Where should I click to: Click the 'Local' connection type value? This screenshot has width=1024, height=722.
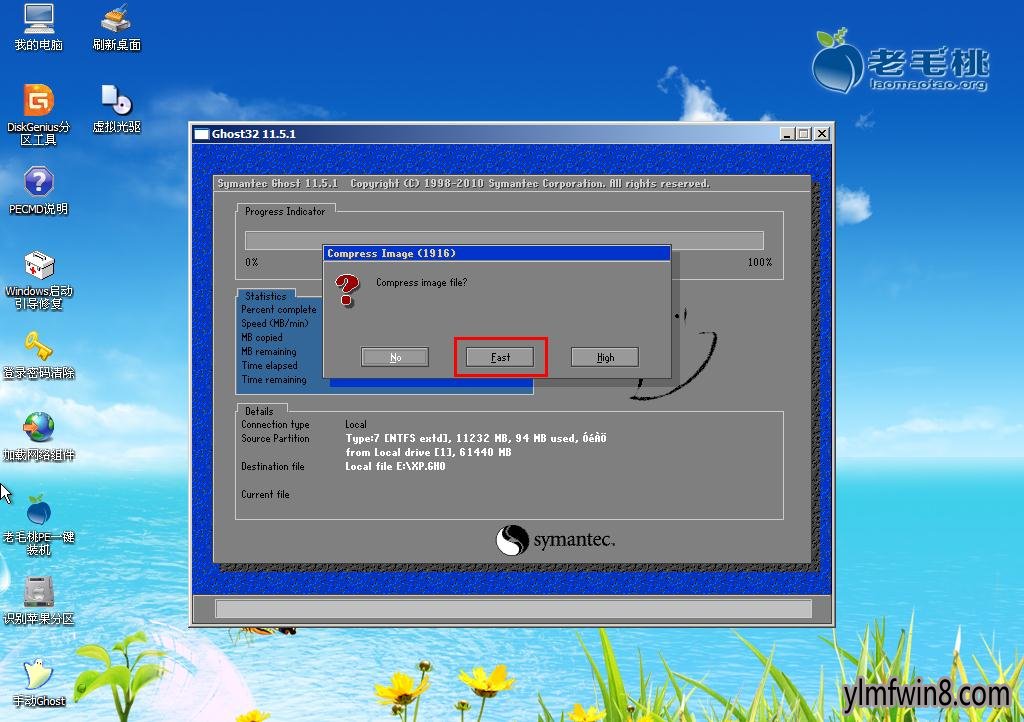pyautogui.click(x=356, y=424)
